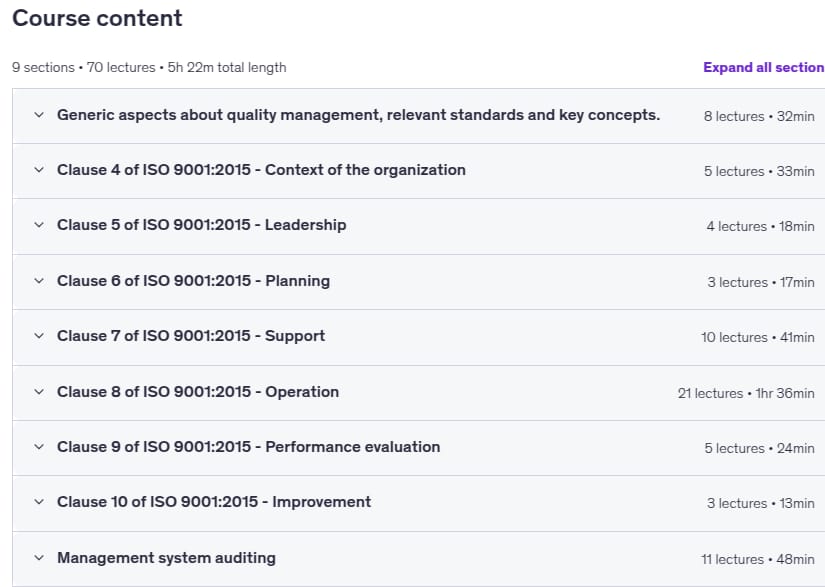Click the 10 lectures • 41min label
Viewport: 825px width, 587px height.
click(758, 338)
